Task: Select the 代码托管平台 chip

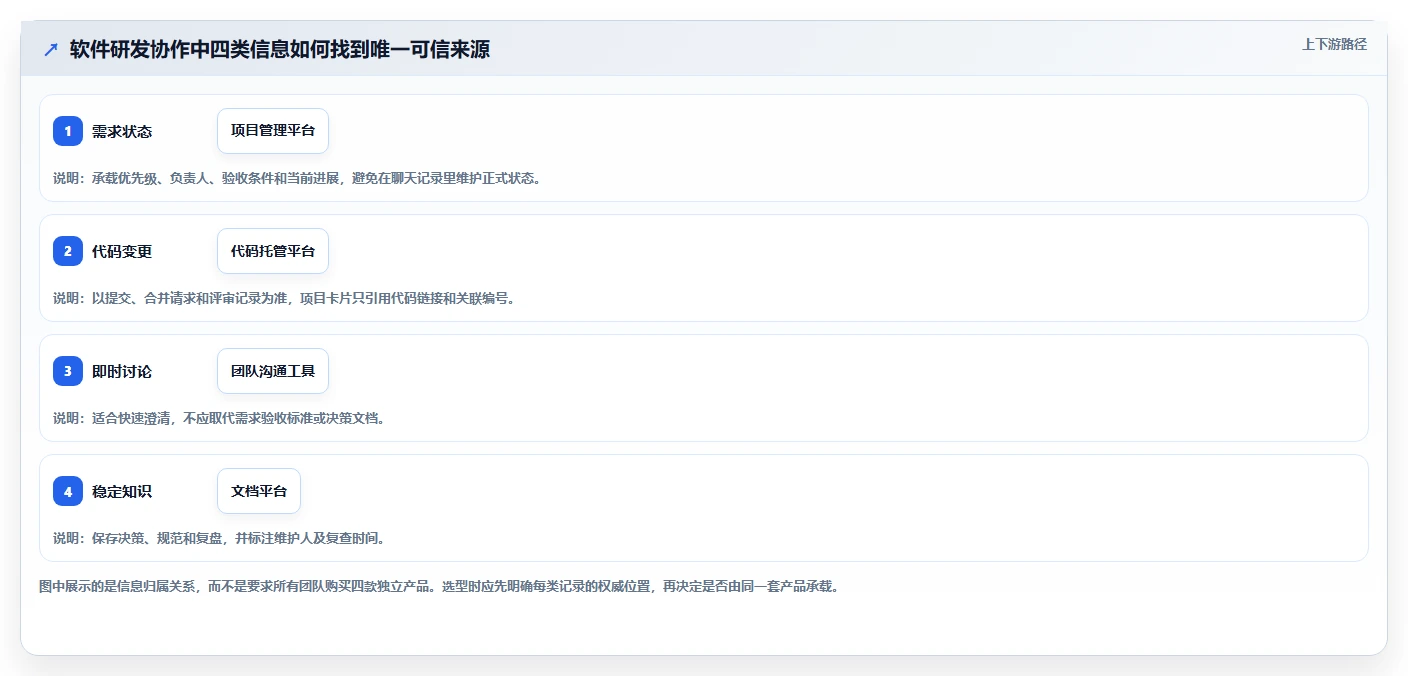Action: click(273, 251)
